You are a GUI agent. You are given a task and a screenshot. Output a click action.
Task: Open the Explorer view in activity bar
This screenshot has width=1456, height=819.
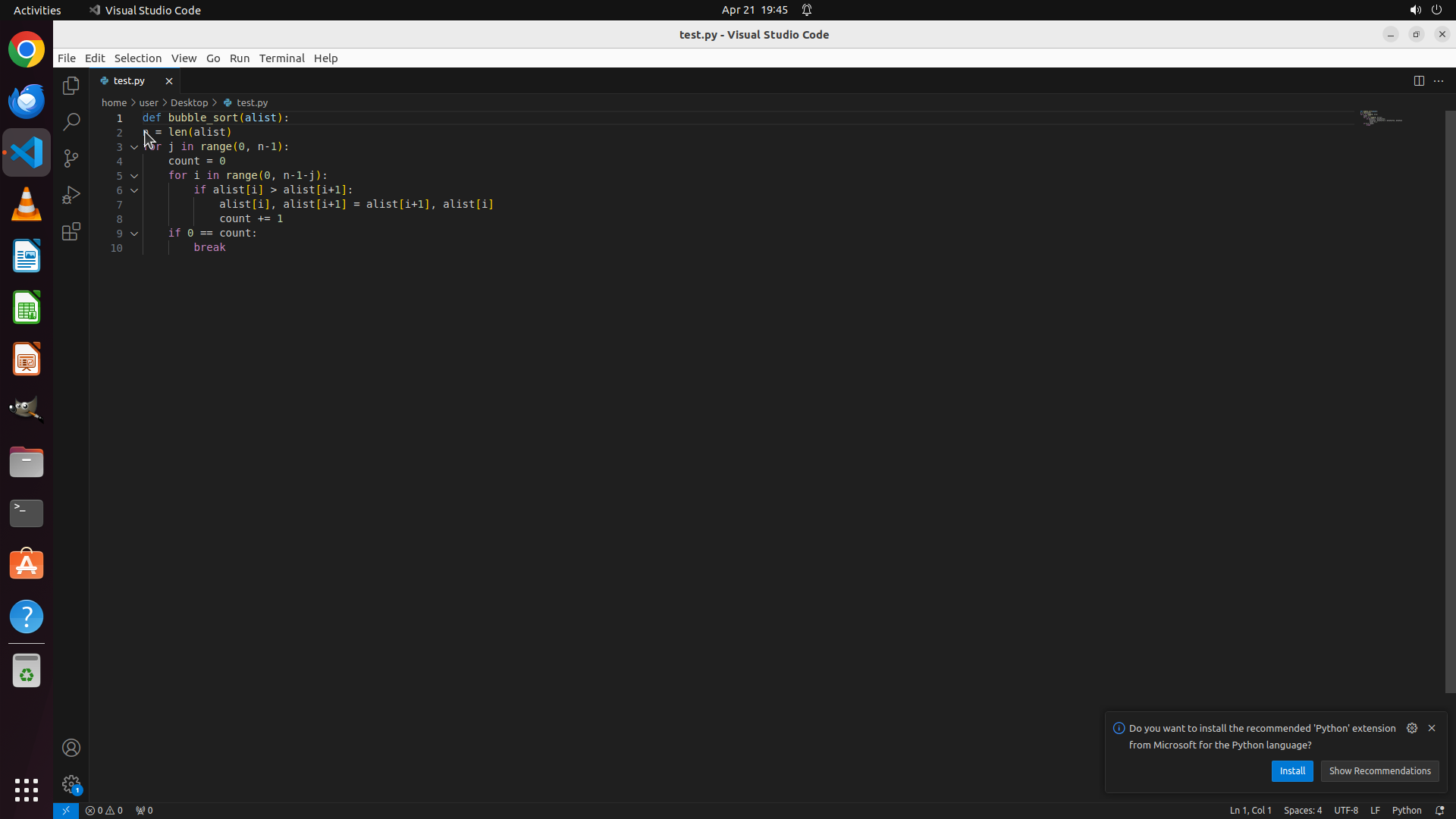(x=71, y=86)
